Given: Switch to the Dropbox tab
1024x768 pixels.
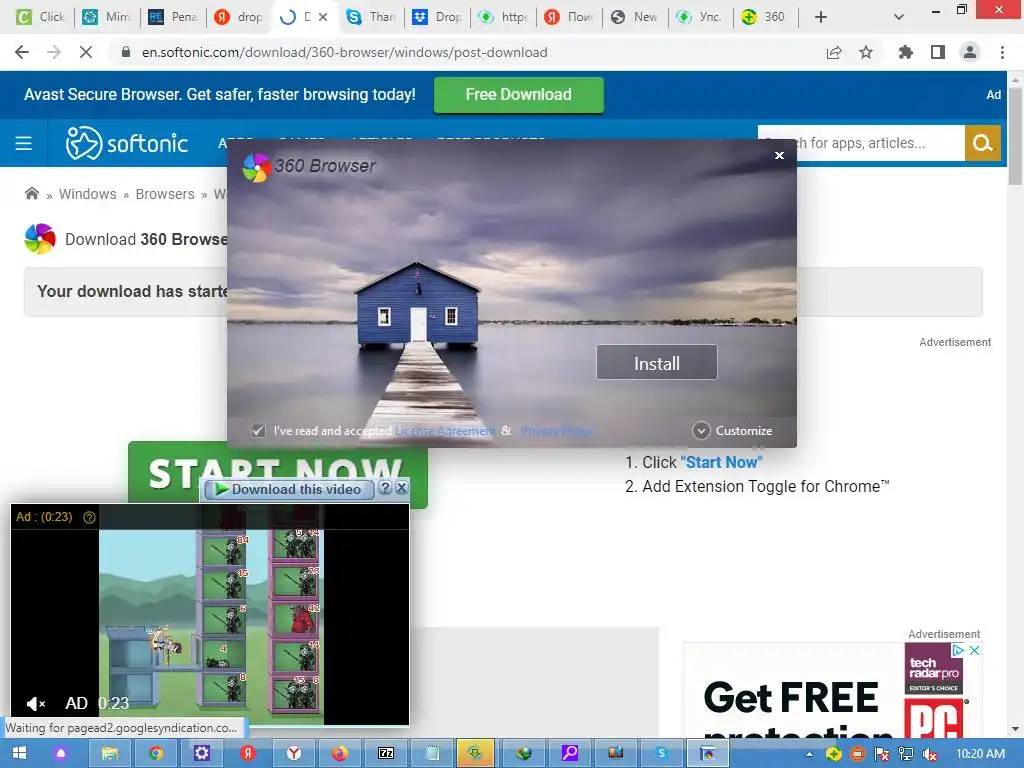Looking at the screenshot, I should pos(438,17).
